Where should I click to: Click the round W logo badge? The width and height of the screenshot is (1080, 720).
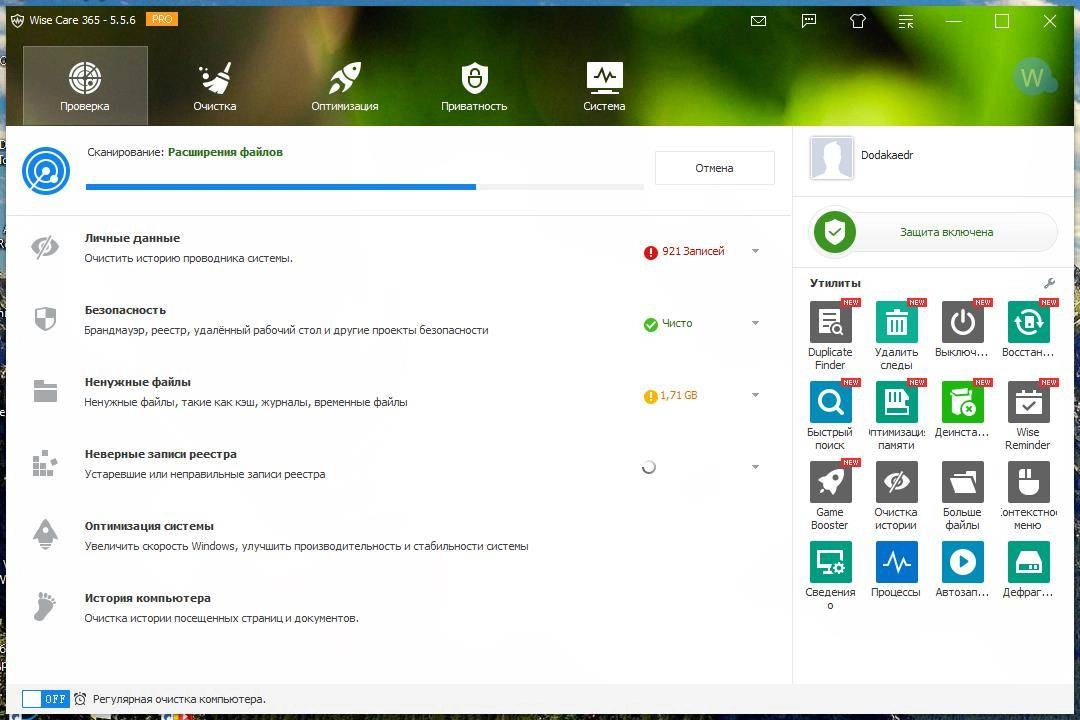[x=1032, y=76]
